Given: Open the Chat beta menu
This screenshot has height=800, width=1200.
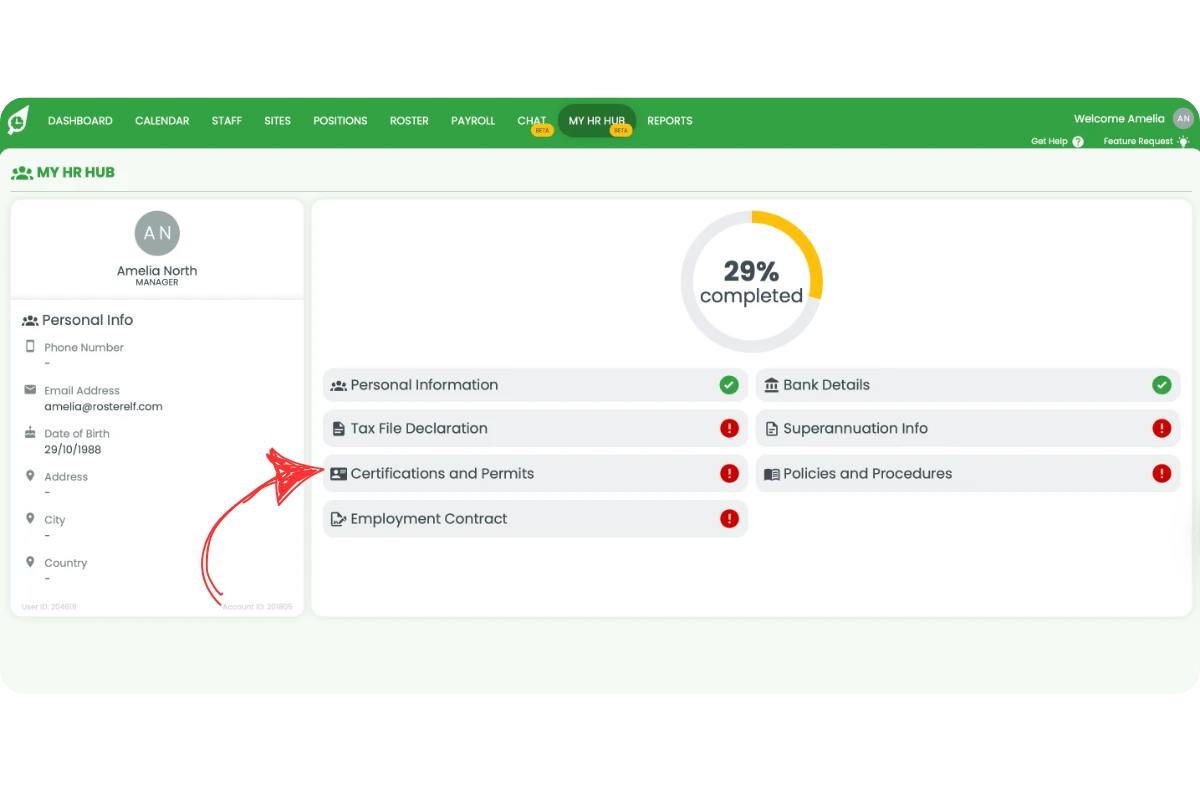Looking at the screenshot, I should [533, 122].
